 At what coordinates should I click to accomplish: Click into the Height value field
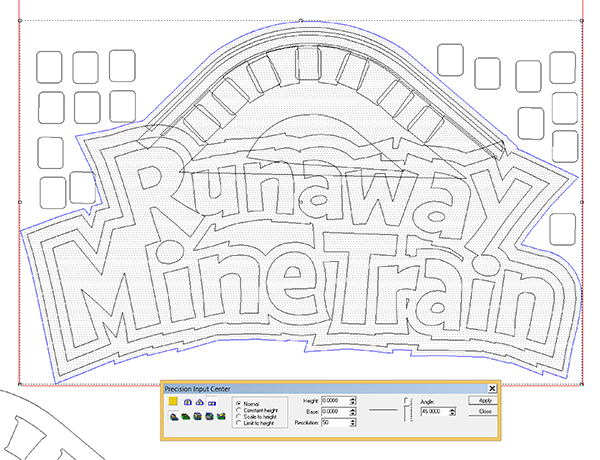click(x=335, y=401)
